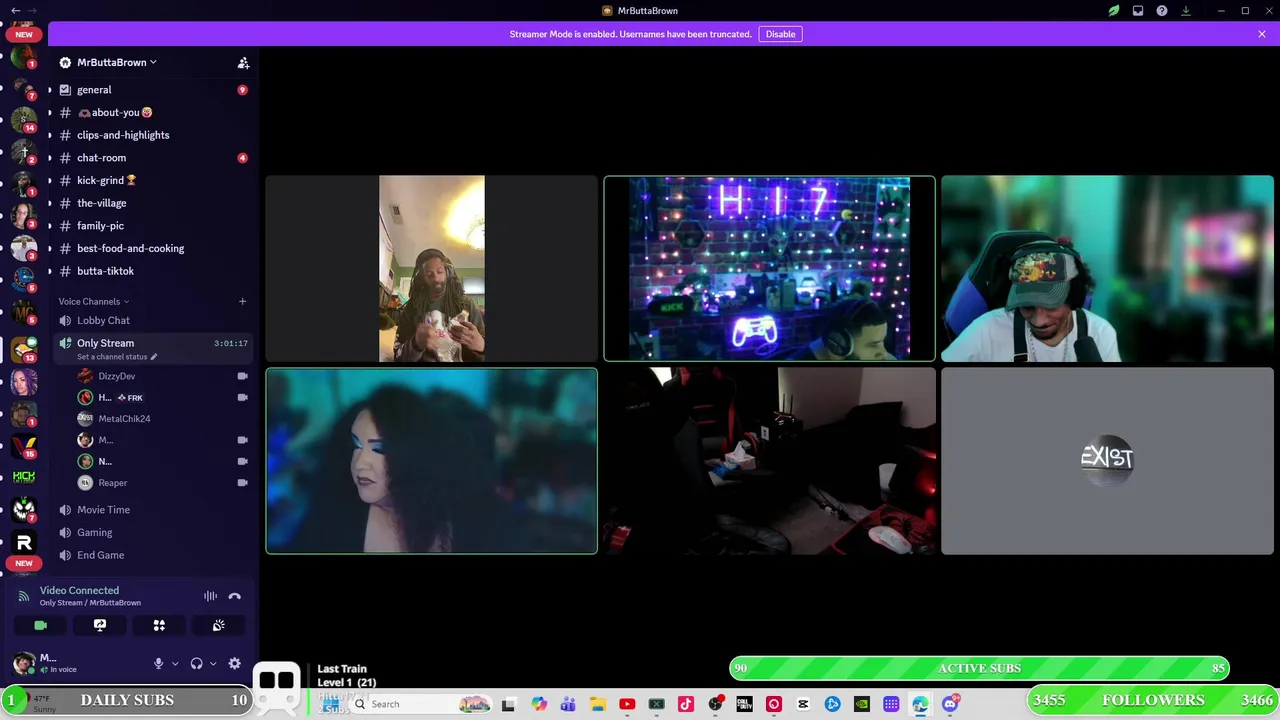Start sharing your screen
The height and width of the screenshot is (720, 1280).
(100, 625)
